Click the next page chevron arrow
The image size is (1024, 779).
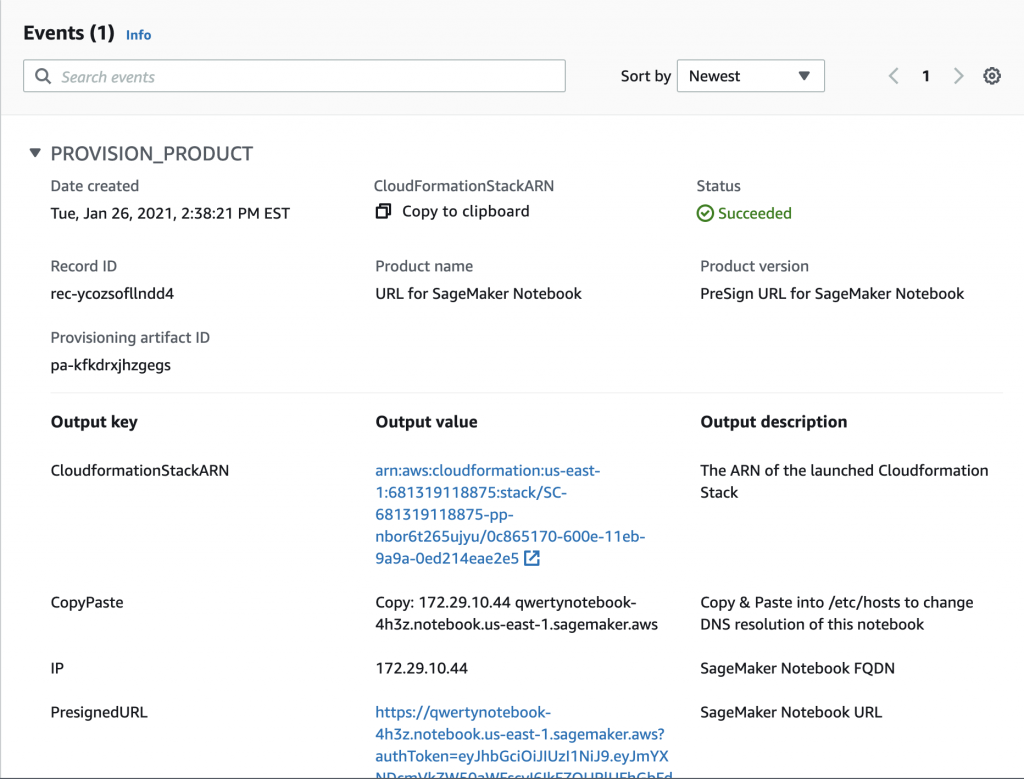(958, 75)
